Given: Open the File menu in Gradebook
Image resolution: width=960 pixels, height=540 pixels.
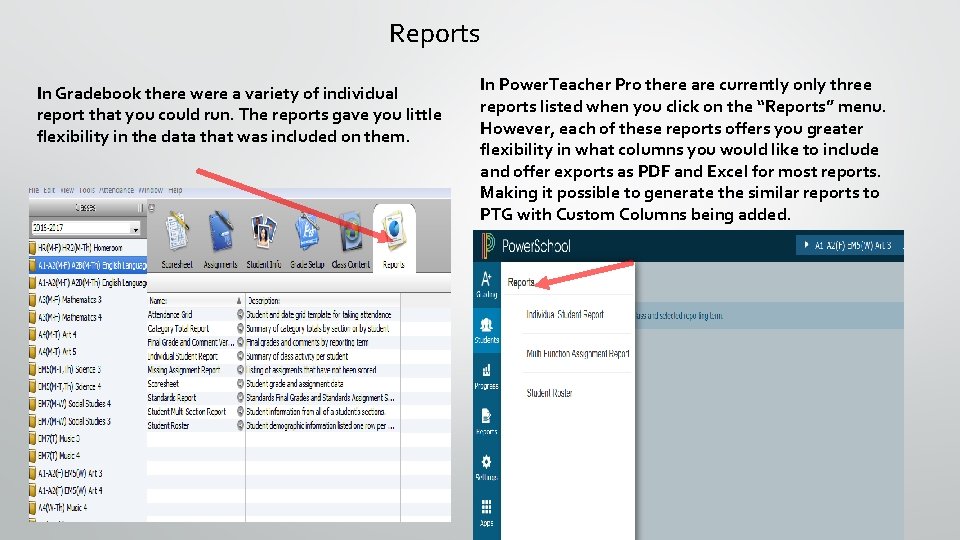Looking at the screenshot, I should click(x=34, y=190).
